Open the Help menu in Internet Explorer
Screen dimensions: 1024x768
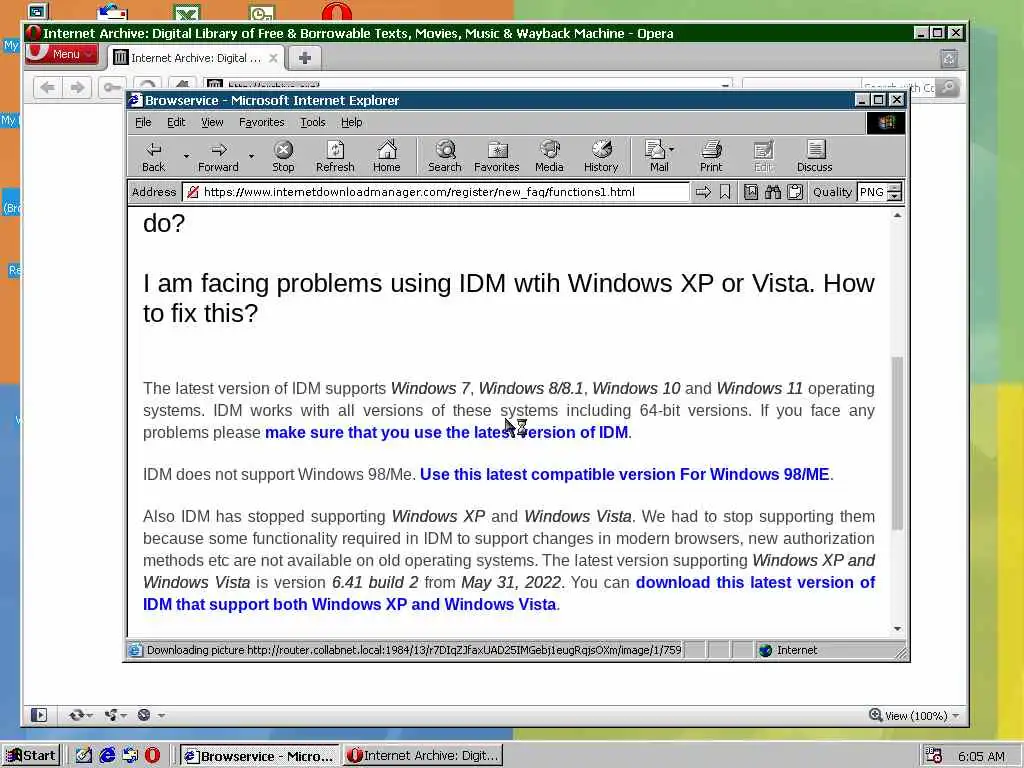[x=351, y=122]
